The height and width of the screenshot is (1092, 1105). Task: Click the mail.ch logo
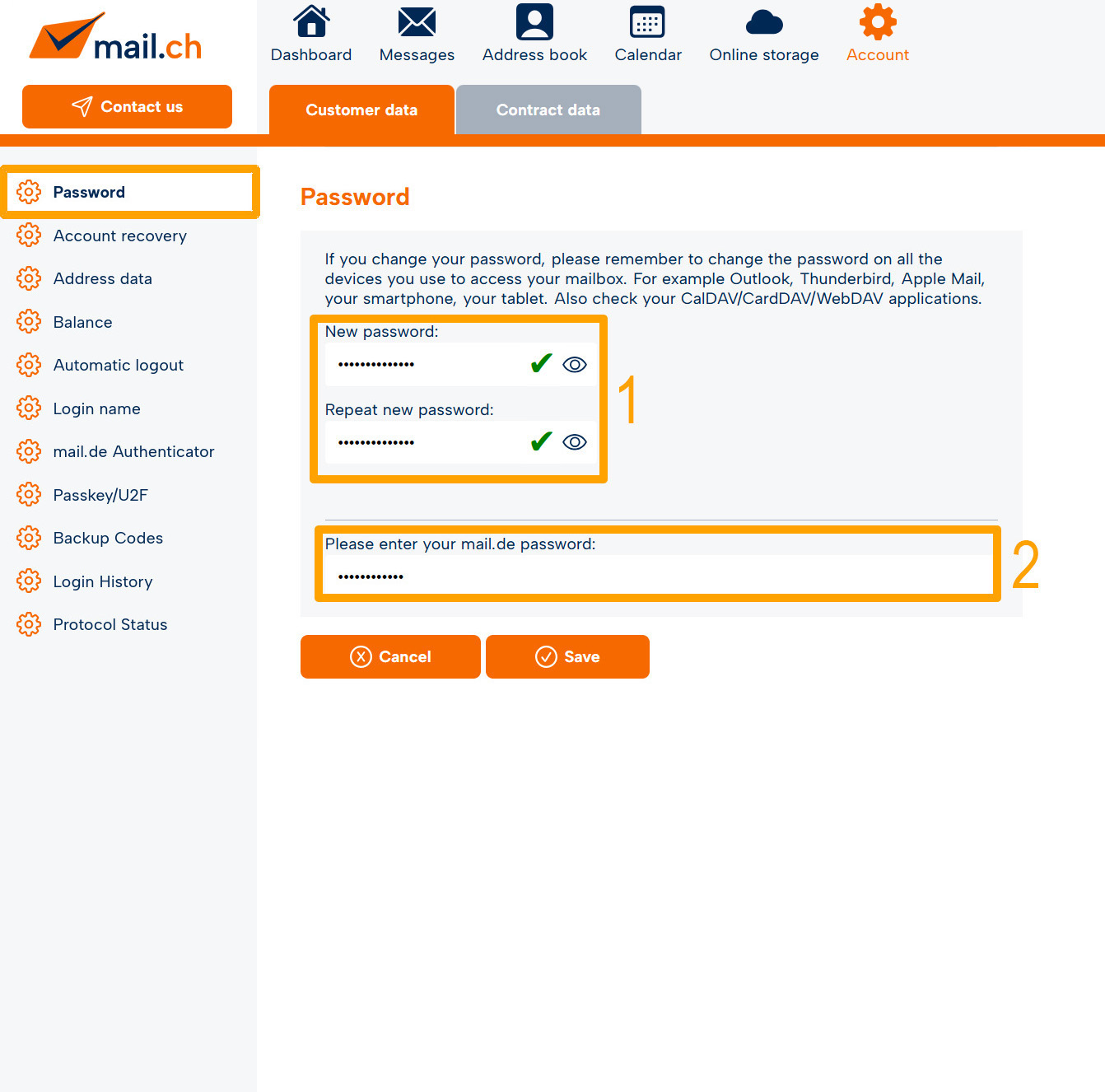(116, 39)
